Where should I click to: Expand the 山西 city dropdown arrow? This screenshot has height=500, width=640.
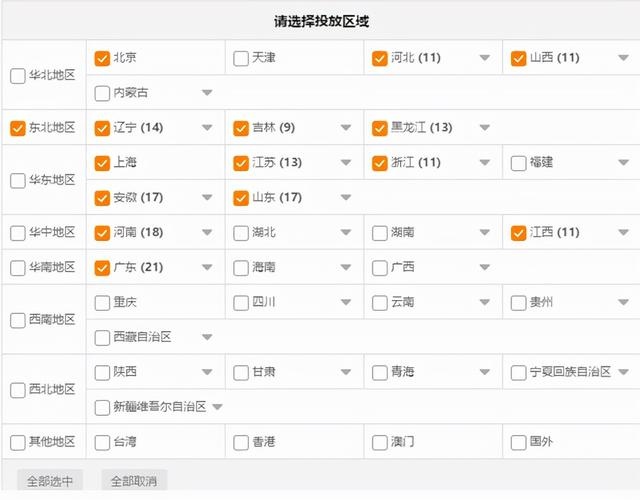(623, 58)
